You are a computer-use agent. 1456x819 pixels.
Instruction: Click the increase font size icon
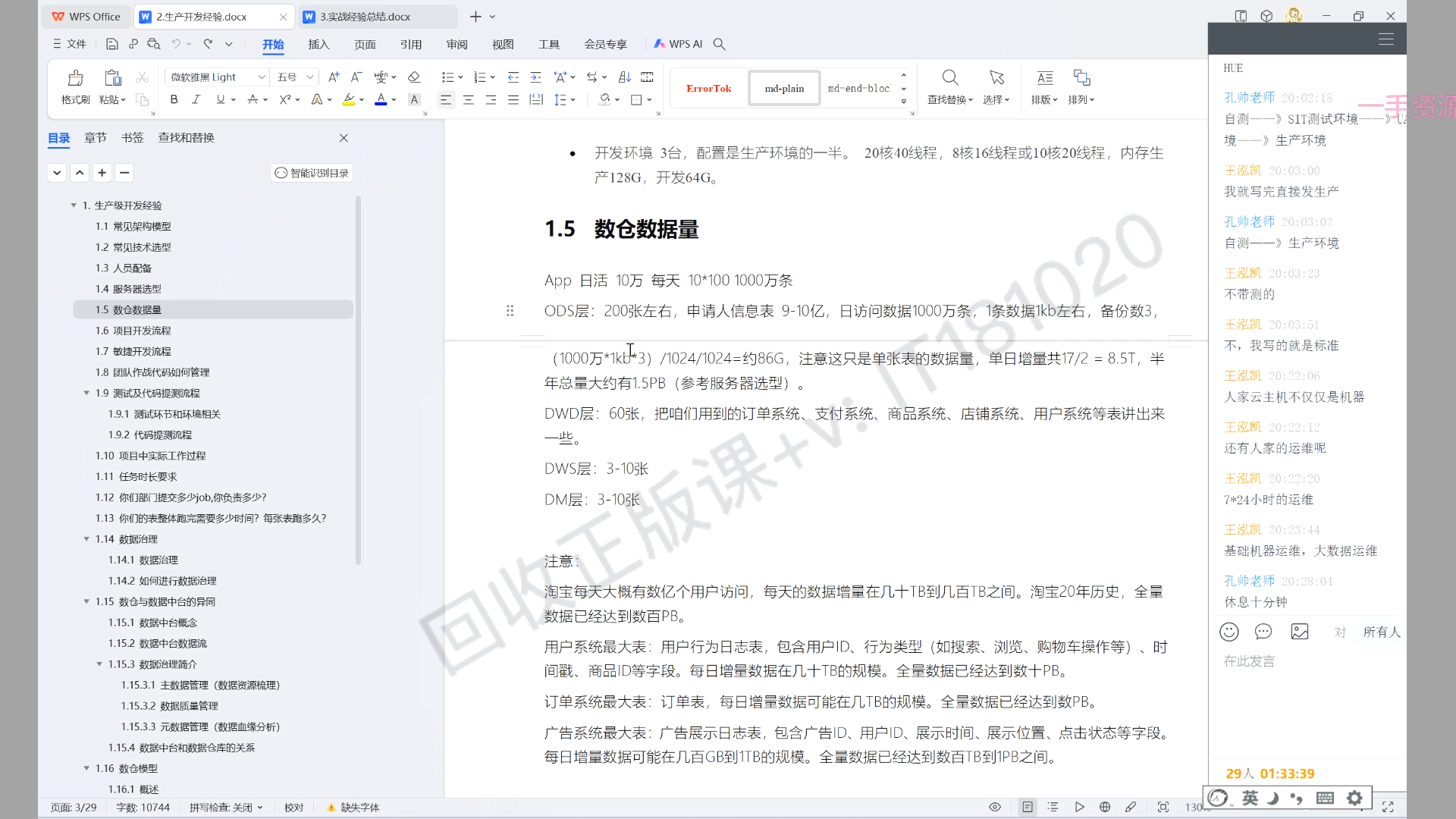click(334, 77)
